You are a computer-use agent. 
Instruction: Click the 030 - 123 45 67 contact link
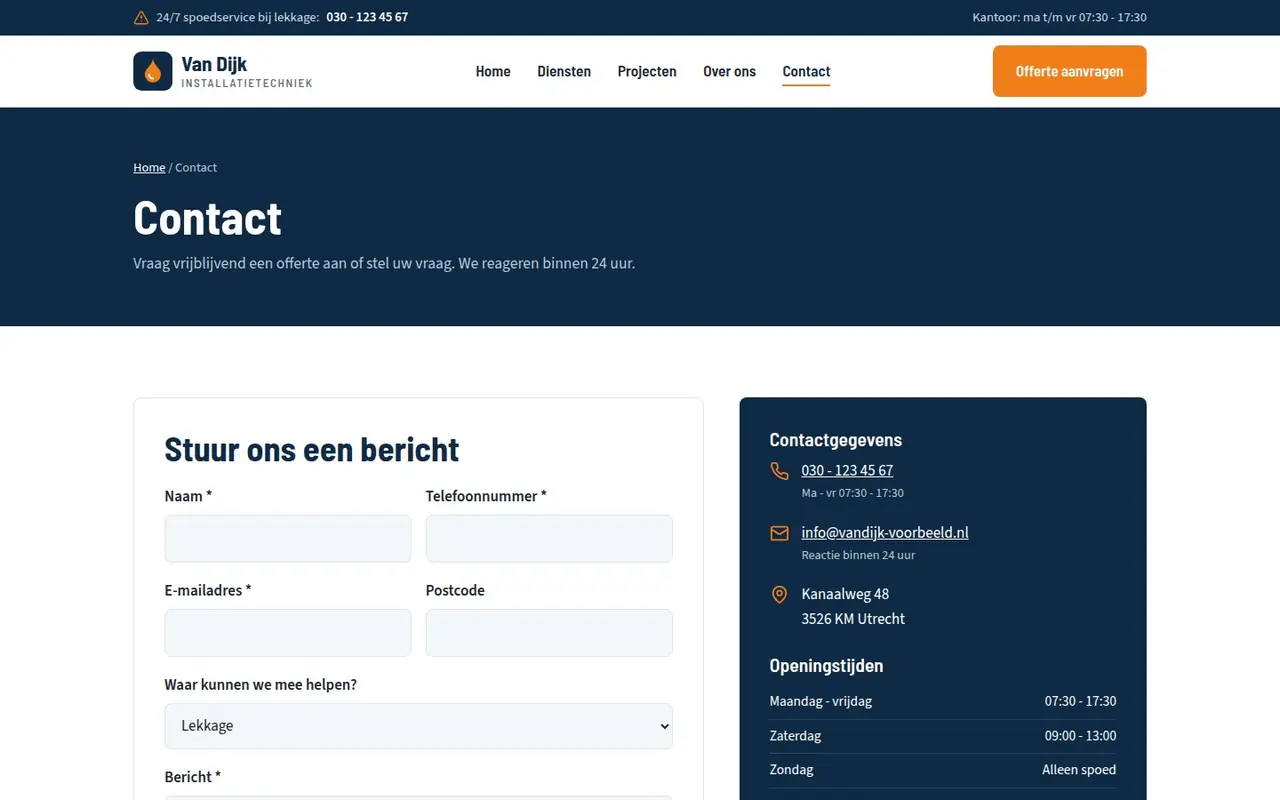[x=847, y=471]
